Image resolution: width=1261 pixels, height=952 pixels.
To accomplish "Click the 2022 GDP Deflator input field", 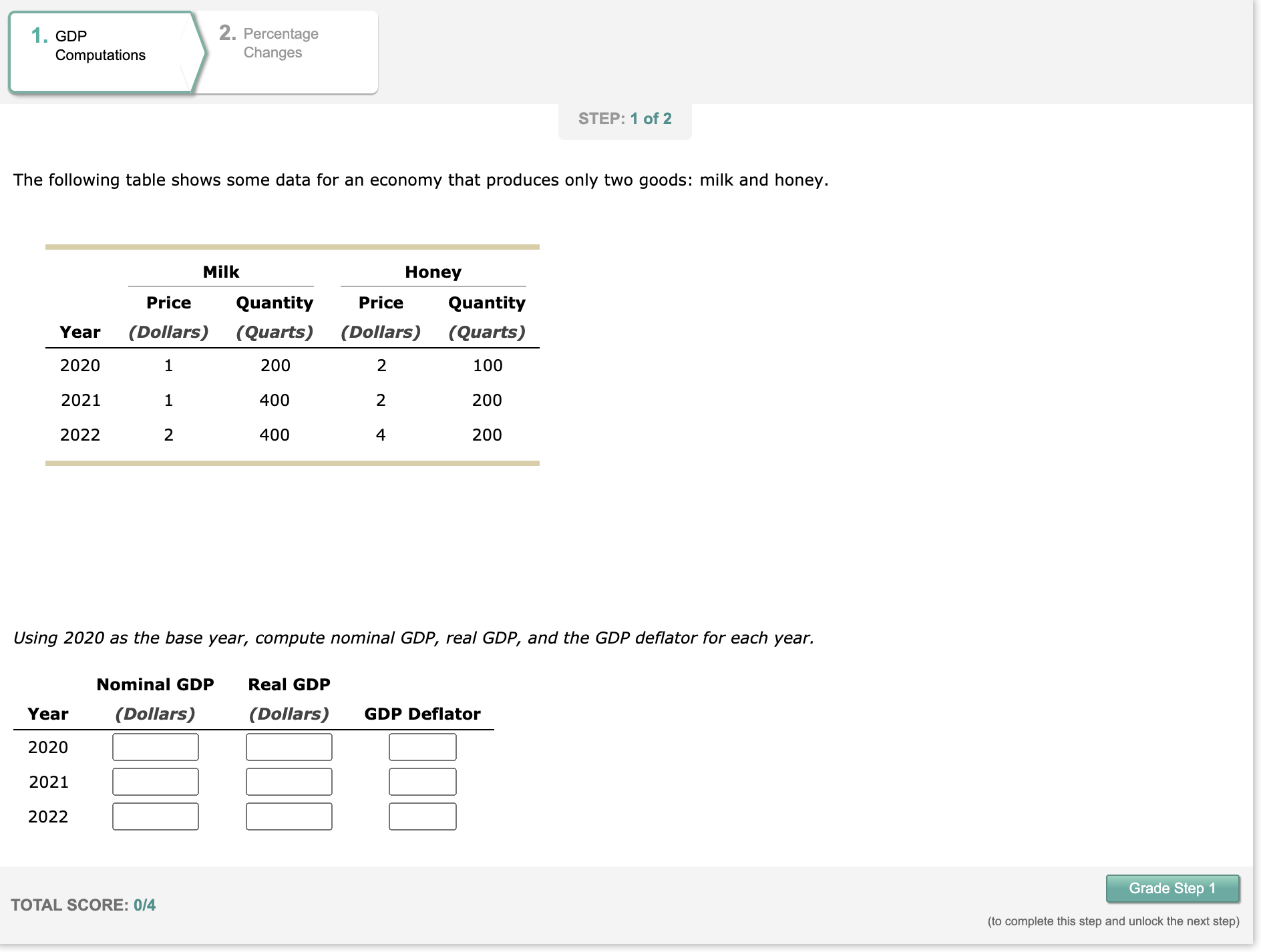I will pyautogui.click(x=421, y=816).
